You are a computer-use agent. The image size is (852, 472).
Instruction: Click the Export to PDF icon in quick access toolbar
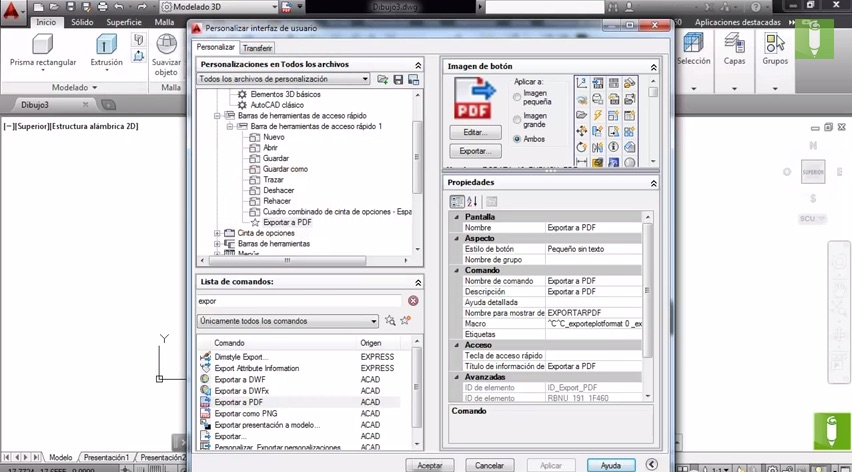[286, 7]
